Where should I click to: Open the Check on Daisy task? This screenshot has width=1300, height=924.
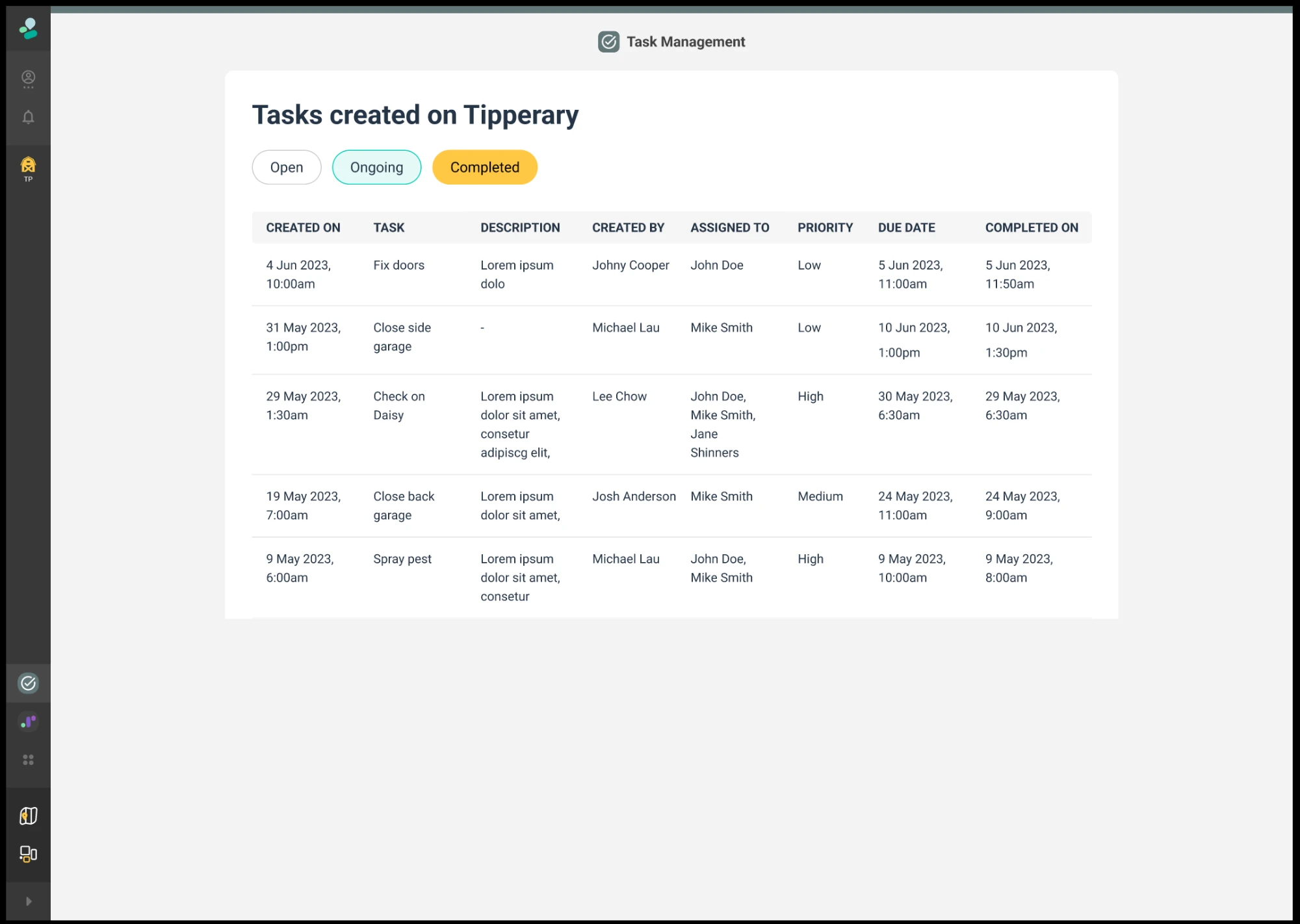click(398, 405)
